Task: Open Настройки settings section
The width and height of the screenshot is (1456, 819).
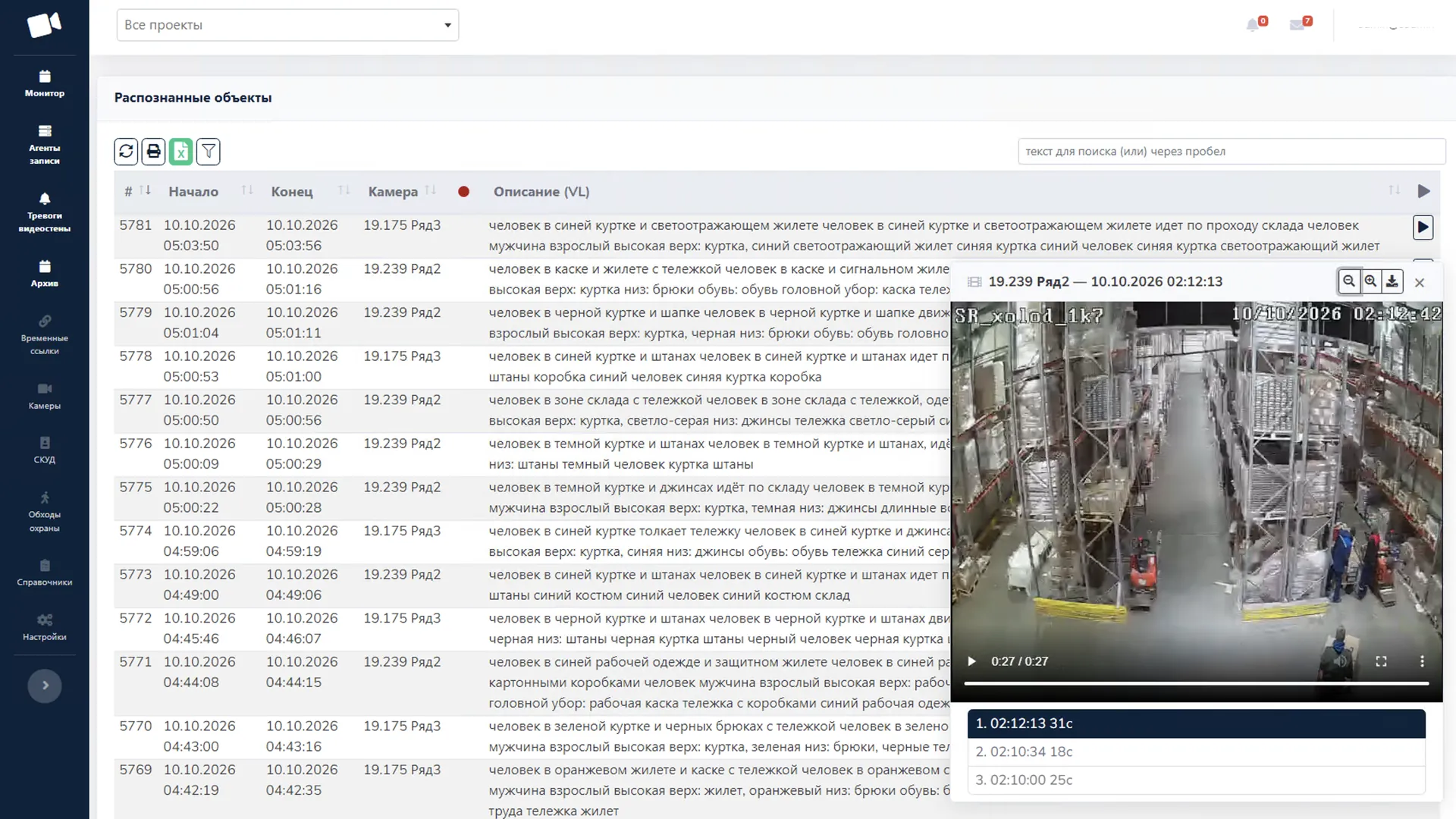Action: 44,627
